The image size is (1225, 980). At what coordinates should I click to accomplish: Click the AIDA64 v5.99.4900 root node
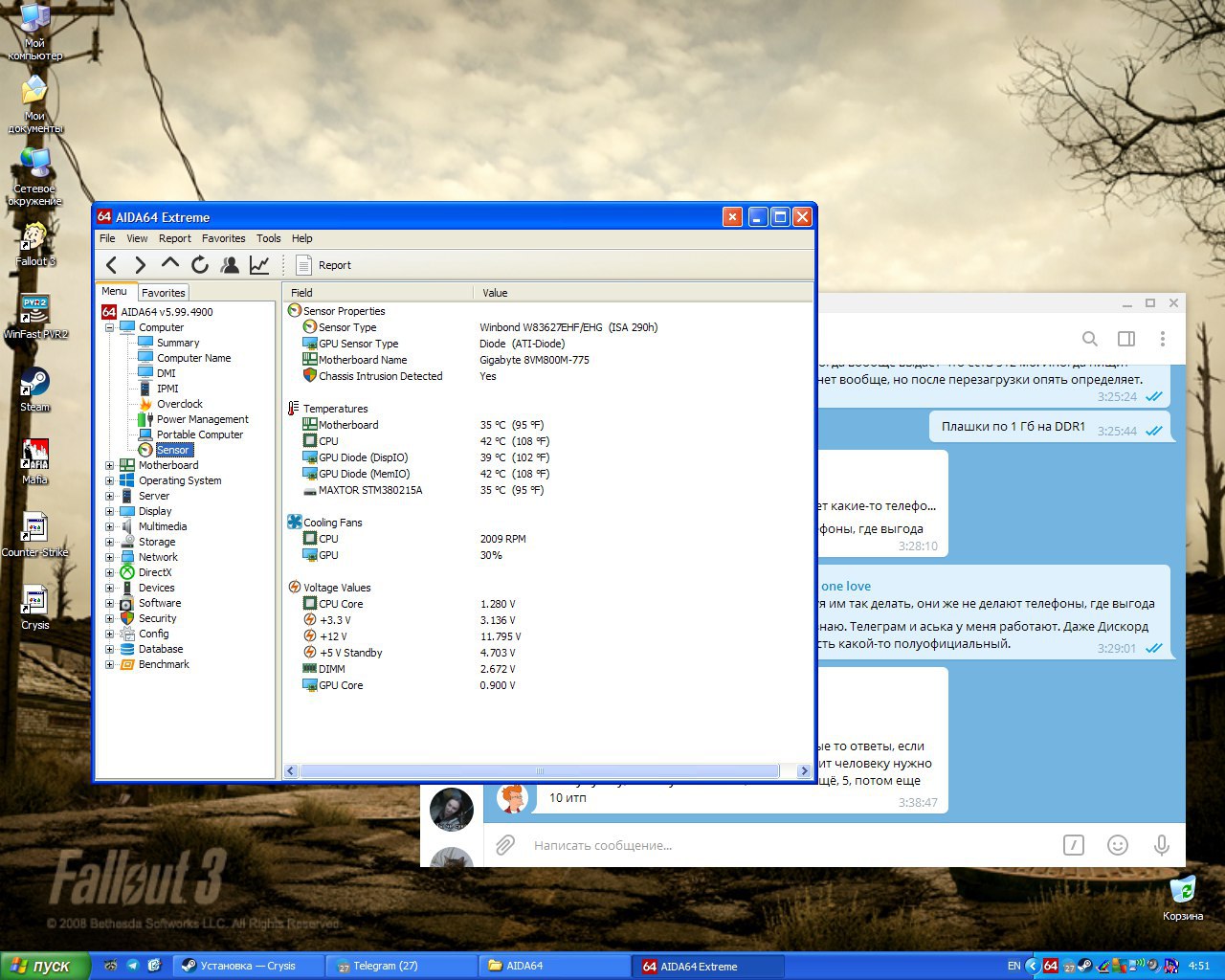tap(167, 312)
